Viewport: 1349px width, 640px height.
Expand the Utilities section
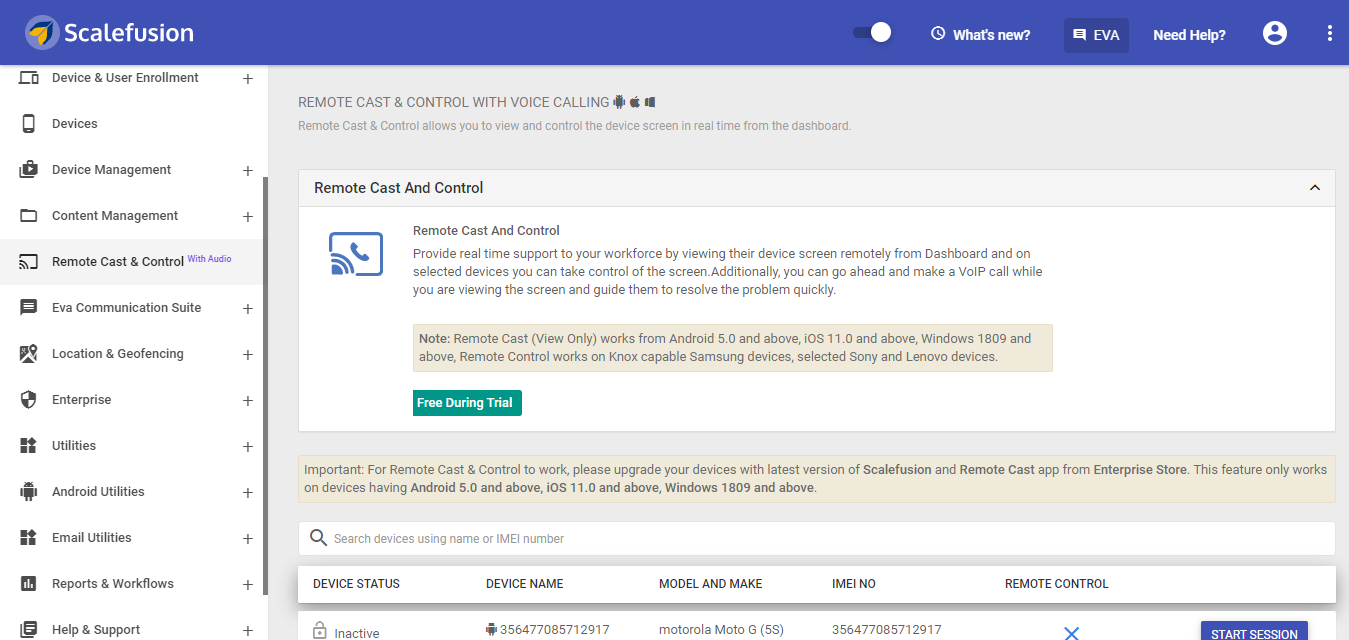[248, 447]
